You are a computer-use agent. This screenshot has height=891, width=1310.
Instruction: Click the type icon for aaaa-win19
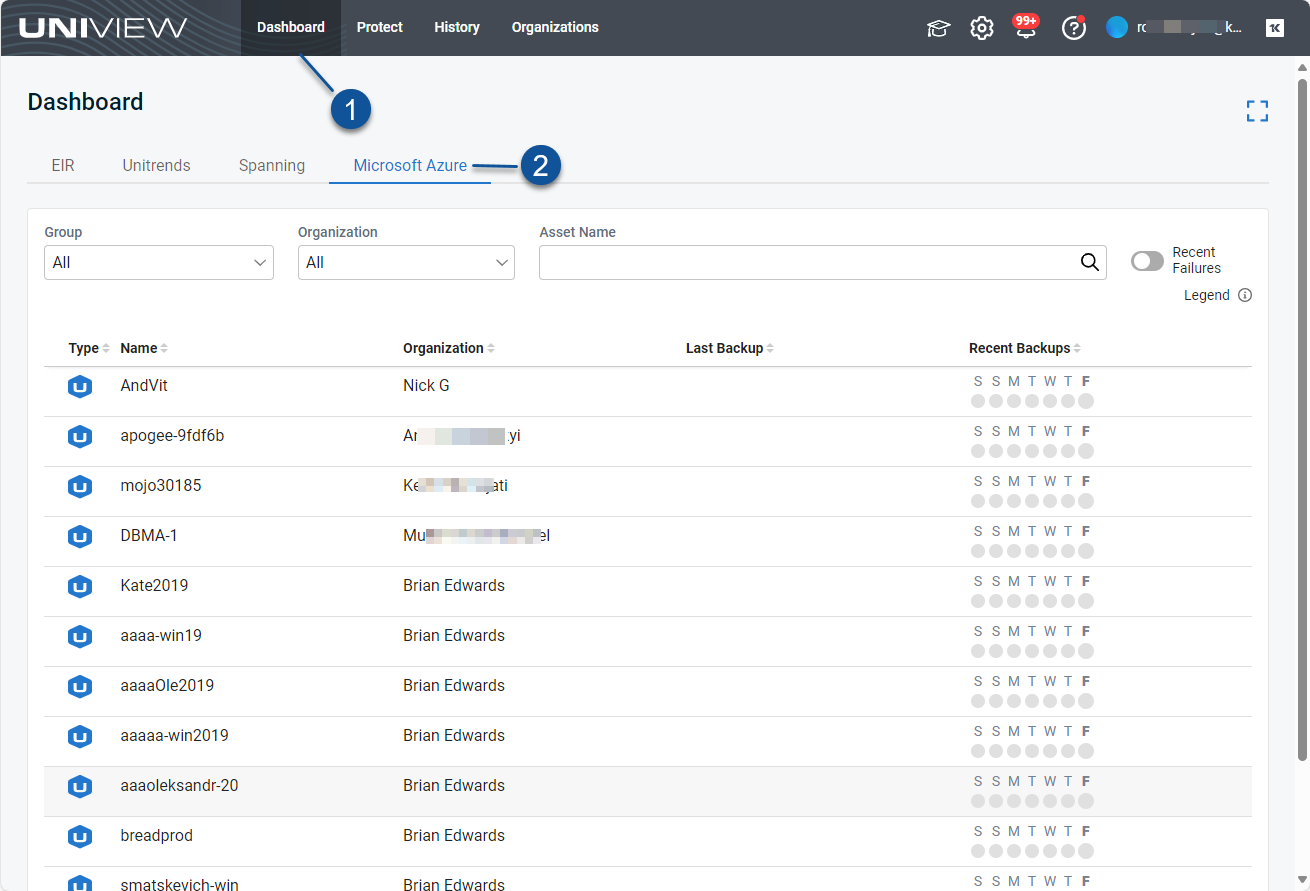click(x=80, y=636)
